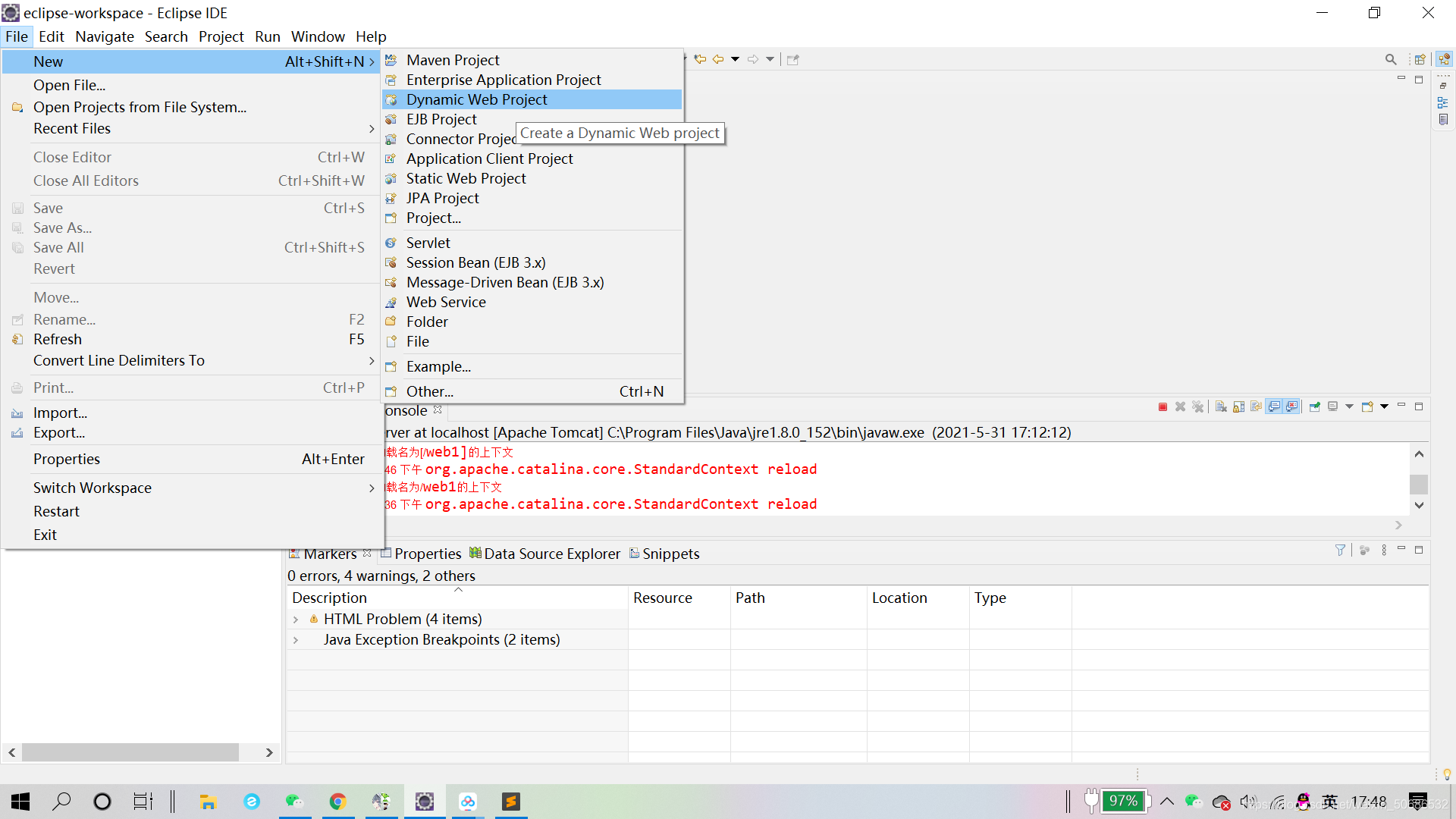Open the Example... wizard

pyautogui.click(x=532, y=366)
